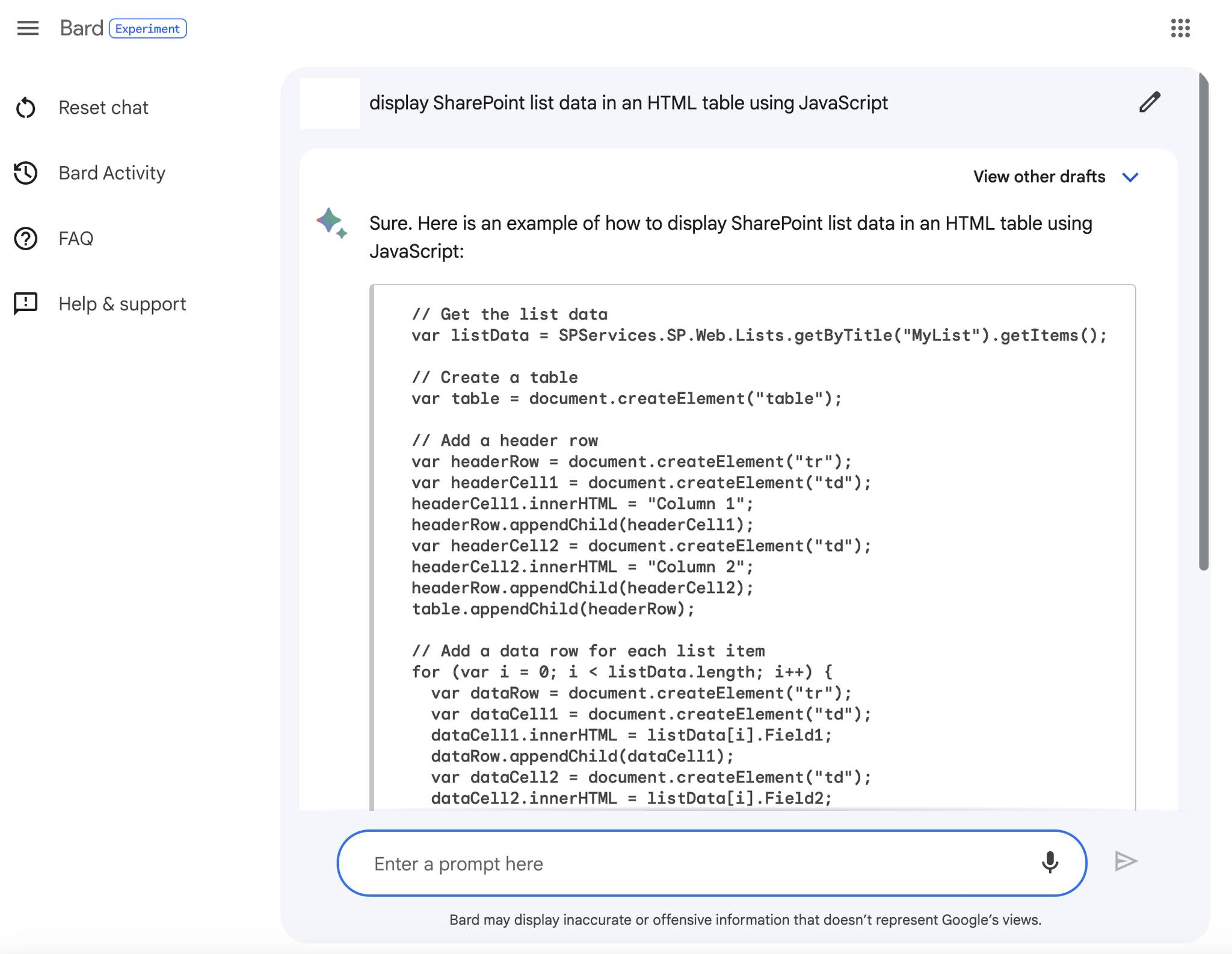This screenshot has width=1232, height=954.
Task: Open View other drafts text
Action: (x=1039, y=177)
